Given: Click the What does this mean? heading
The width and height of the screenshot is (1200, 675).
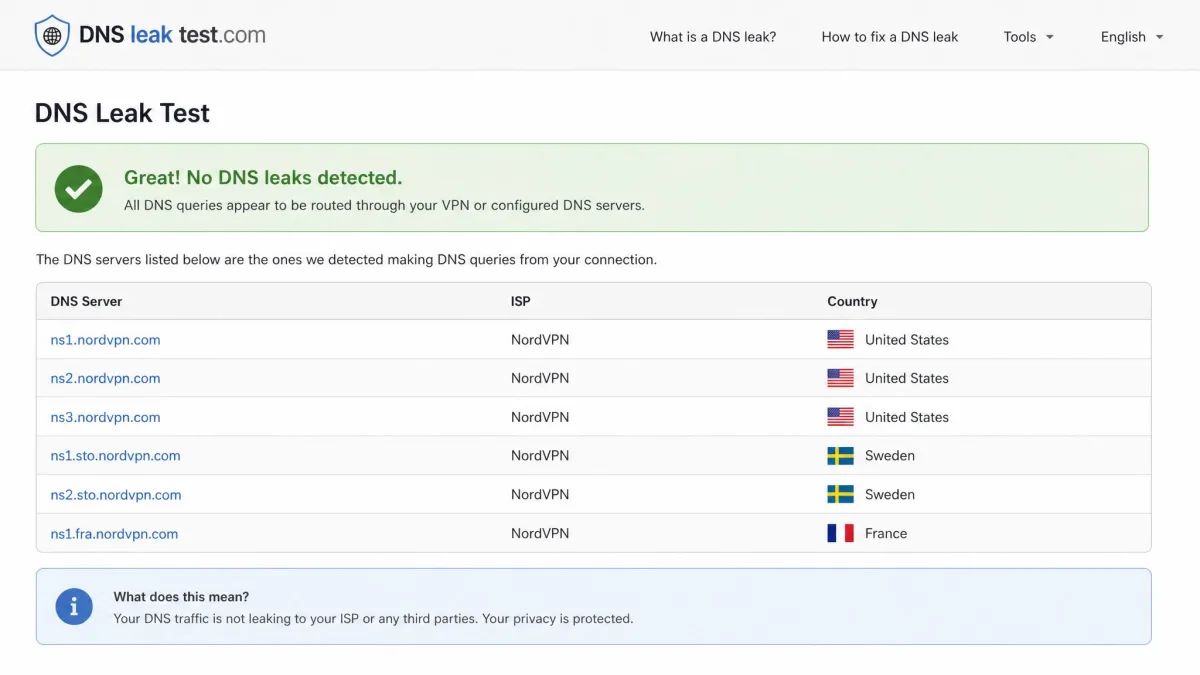Looking at the screenshot, I should [x=181, y=596].
